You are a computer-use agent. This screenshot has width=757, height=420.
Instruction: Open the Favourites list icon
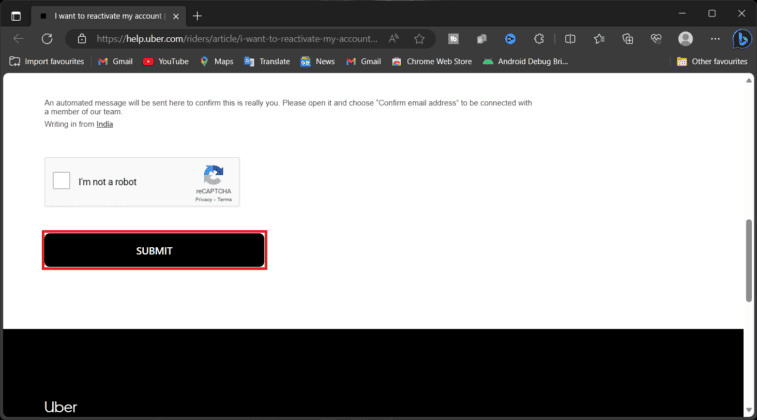599,38
